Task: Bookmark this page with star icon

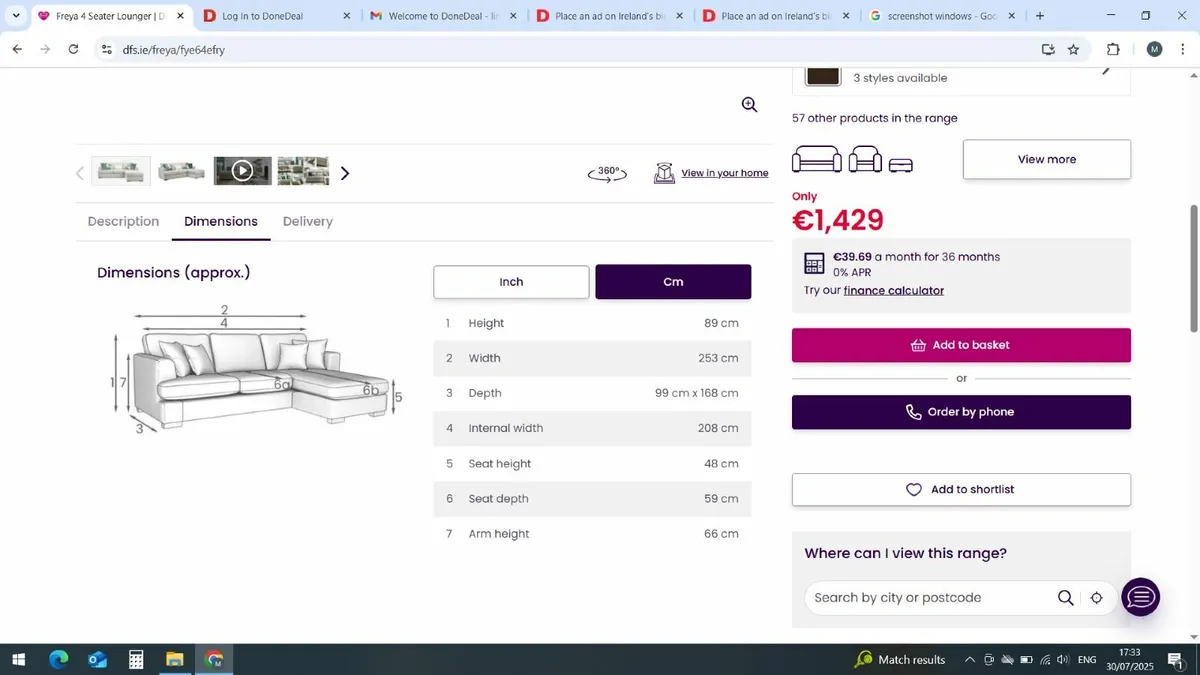Action: [x=1073, y=49]
